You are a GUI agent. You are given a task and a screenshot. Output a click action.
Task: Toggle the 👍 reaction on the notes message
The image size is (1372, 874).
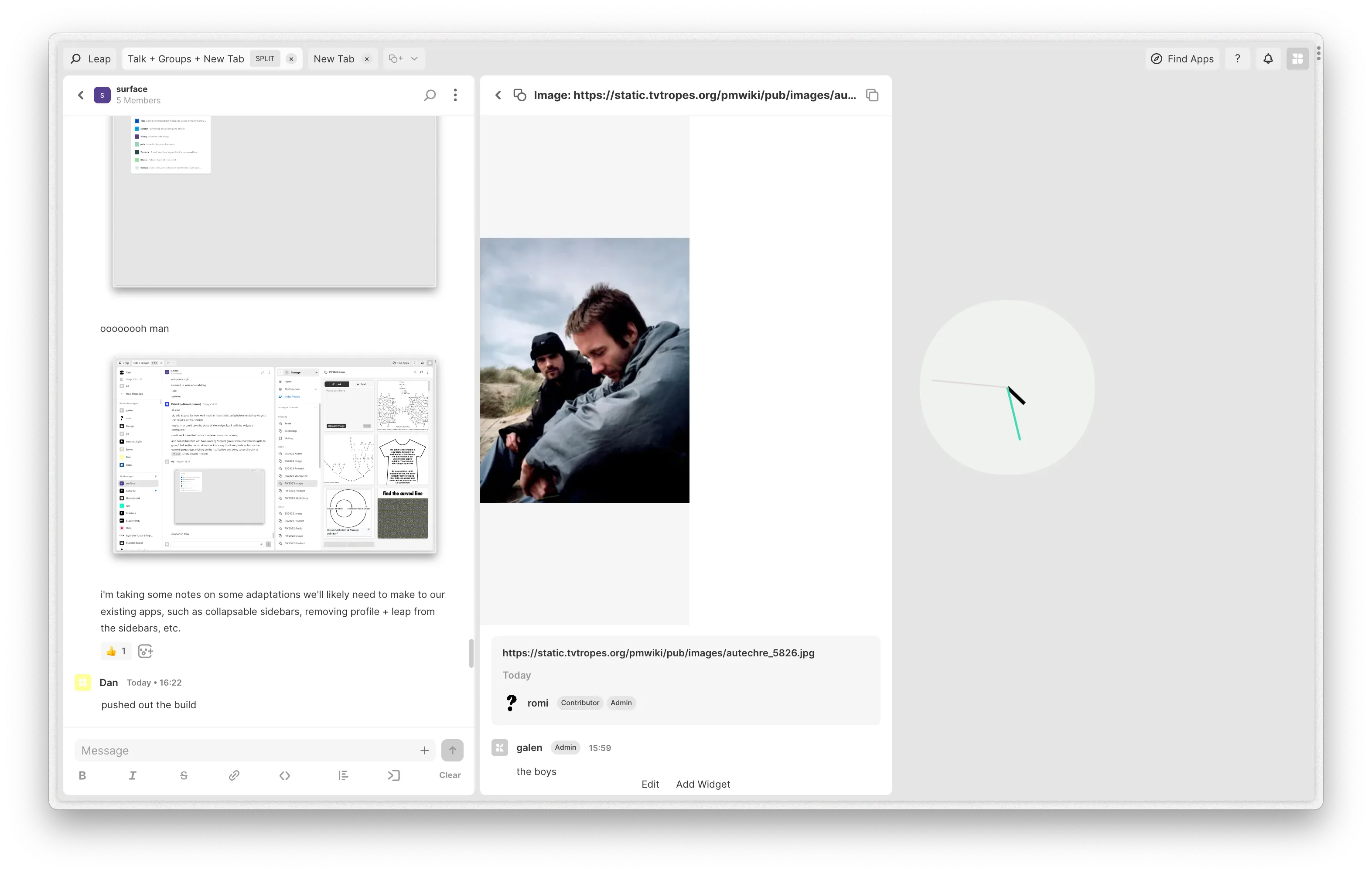[116, 651]
